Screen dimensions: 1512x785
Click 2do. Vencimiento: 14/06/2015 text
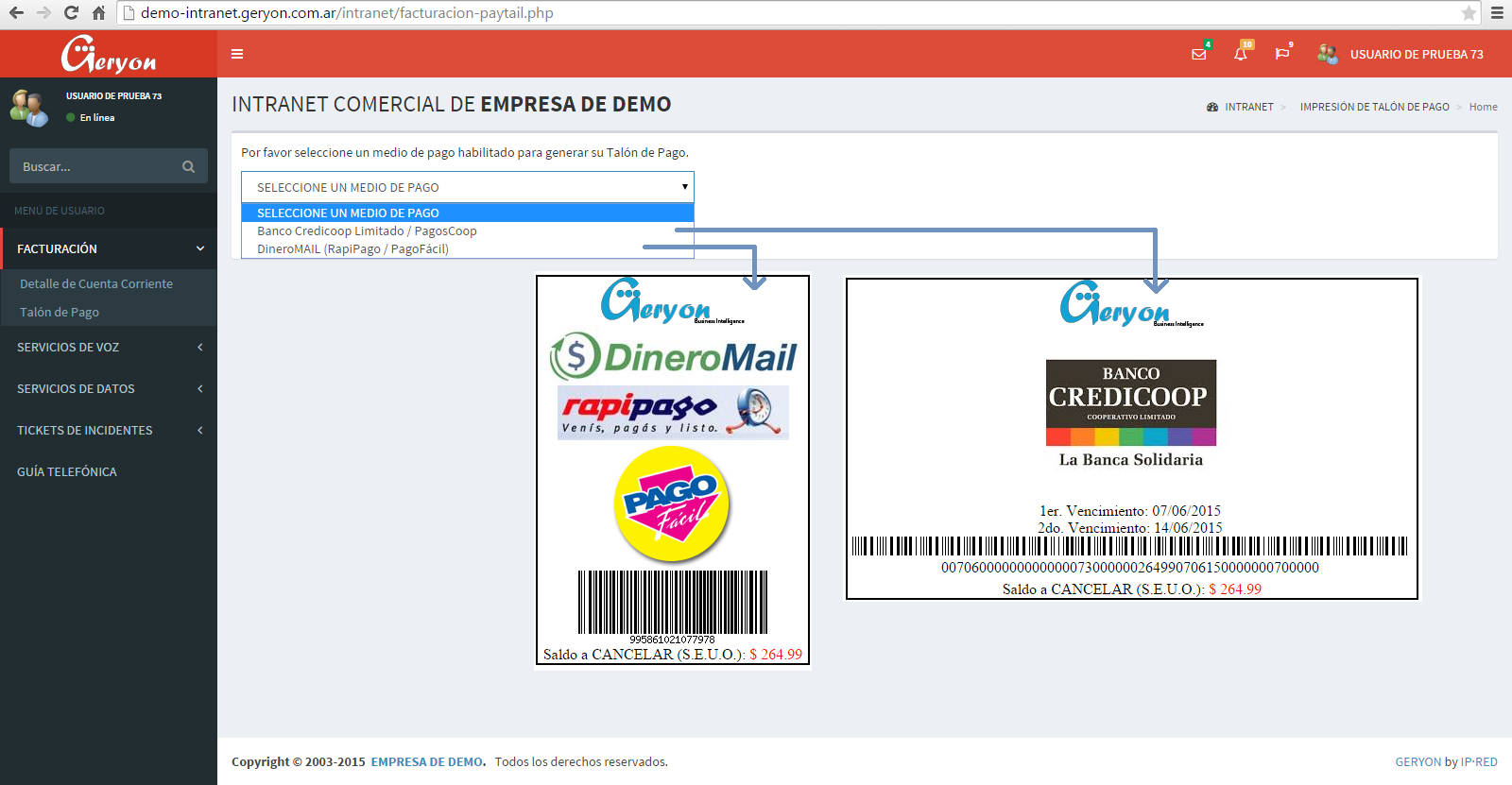1130,527
